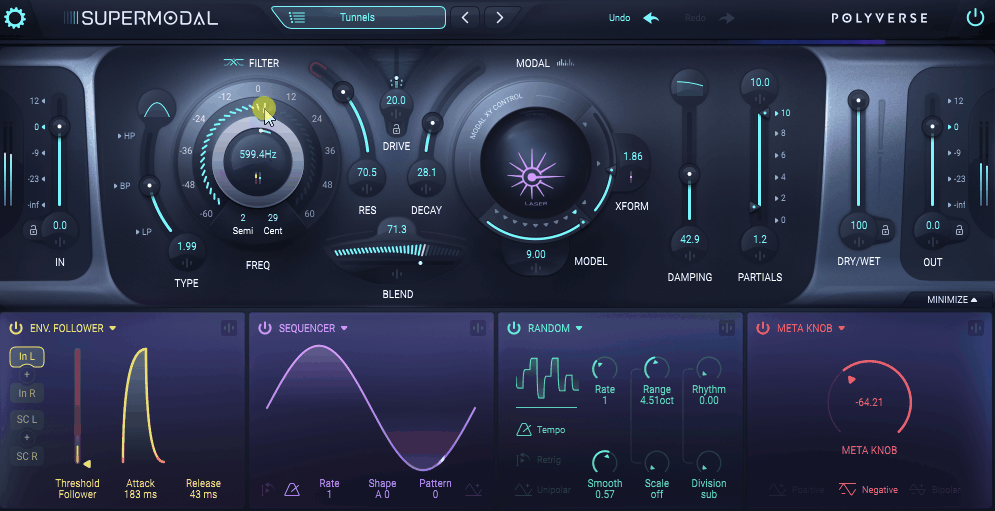
Task: Enable the SC R sidechain source
Action: tap(27, 456)
